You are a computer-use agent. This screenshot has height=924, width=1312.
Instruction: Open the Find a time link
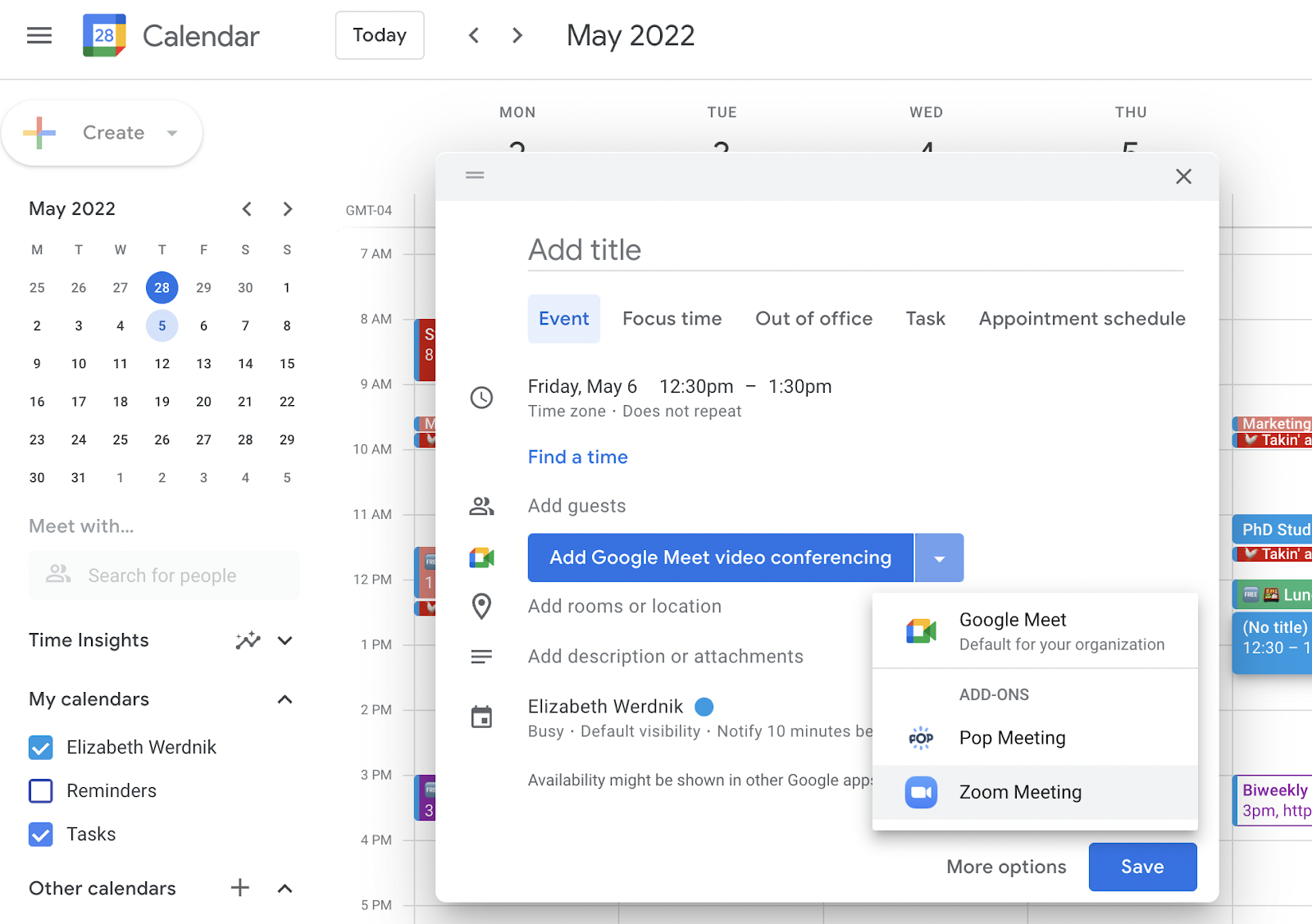tap(577, 457)
